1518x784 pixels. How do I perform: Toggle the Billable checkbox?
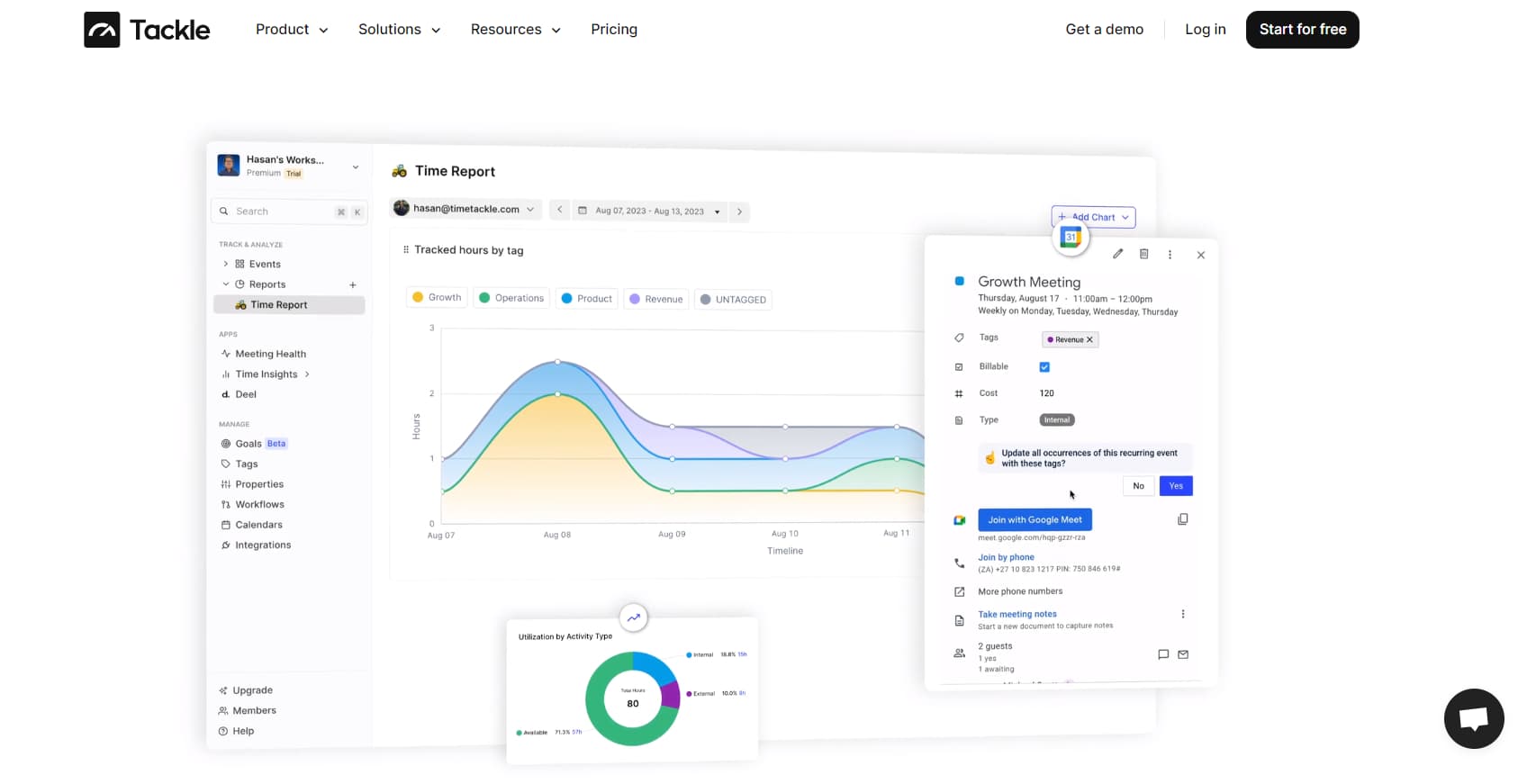(x=1044, y=367)
